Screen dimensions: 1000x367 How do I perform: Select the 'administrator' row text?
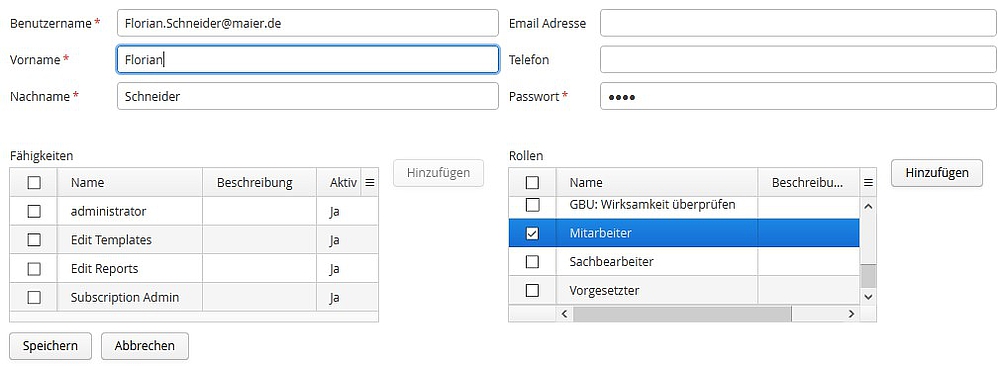(108, 211)
